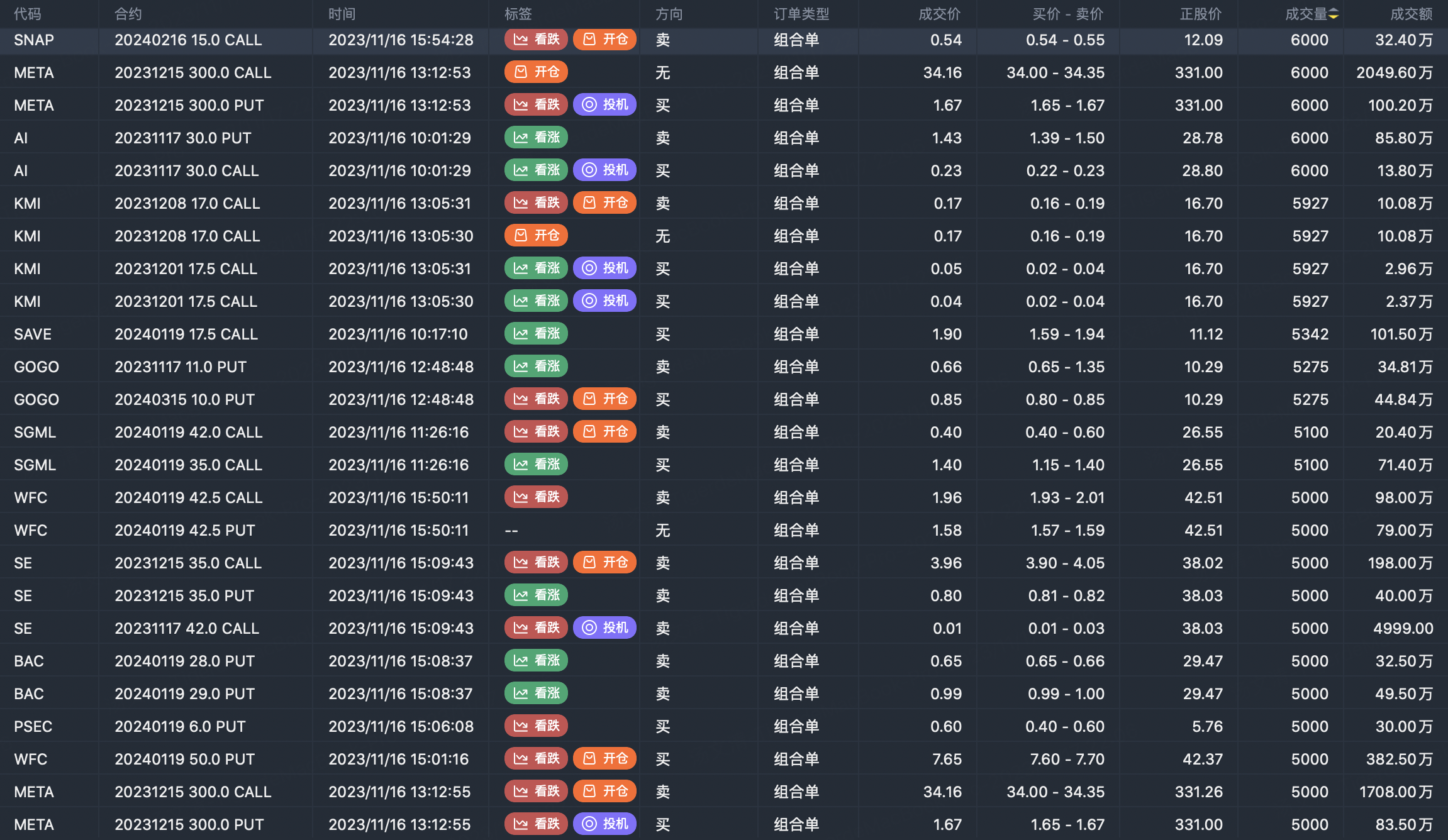Image resolution: width=1448 pixels, height=840 pixels.
Task: Click 看涨 tag on SE 35.0 PUT row
Action: click(x=536, y=595)
